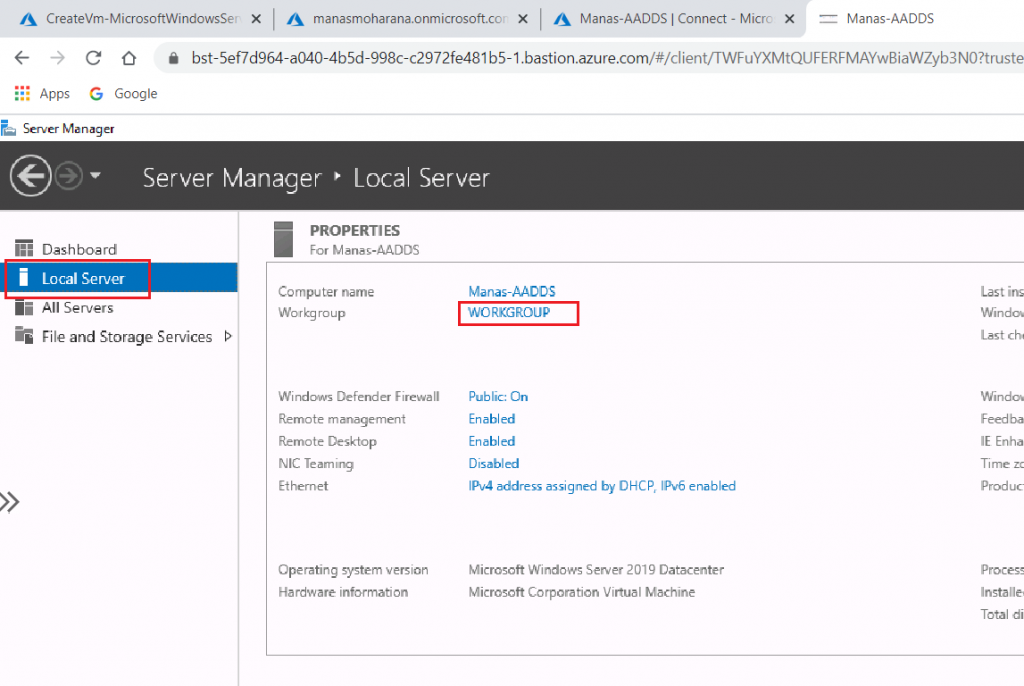Select Dashboard in the sidebar
Image resolution: width=1024 pixels, height=686 pixels.
point(78,249)
